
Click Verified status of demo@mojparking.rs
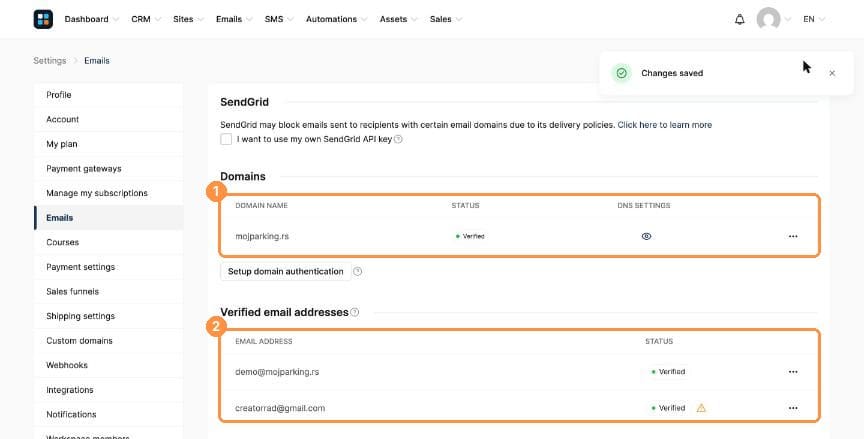point(668,372)
